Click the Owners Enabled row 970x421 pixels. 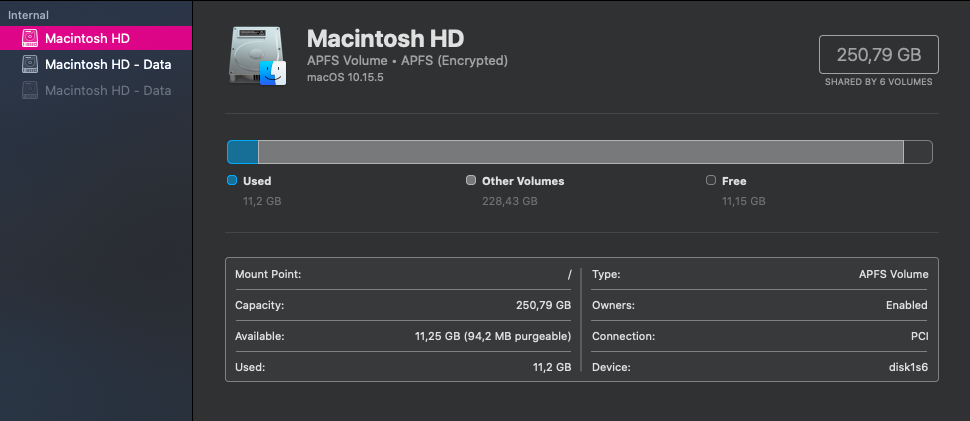[759, 305]
